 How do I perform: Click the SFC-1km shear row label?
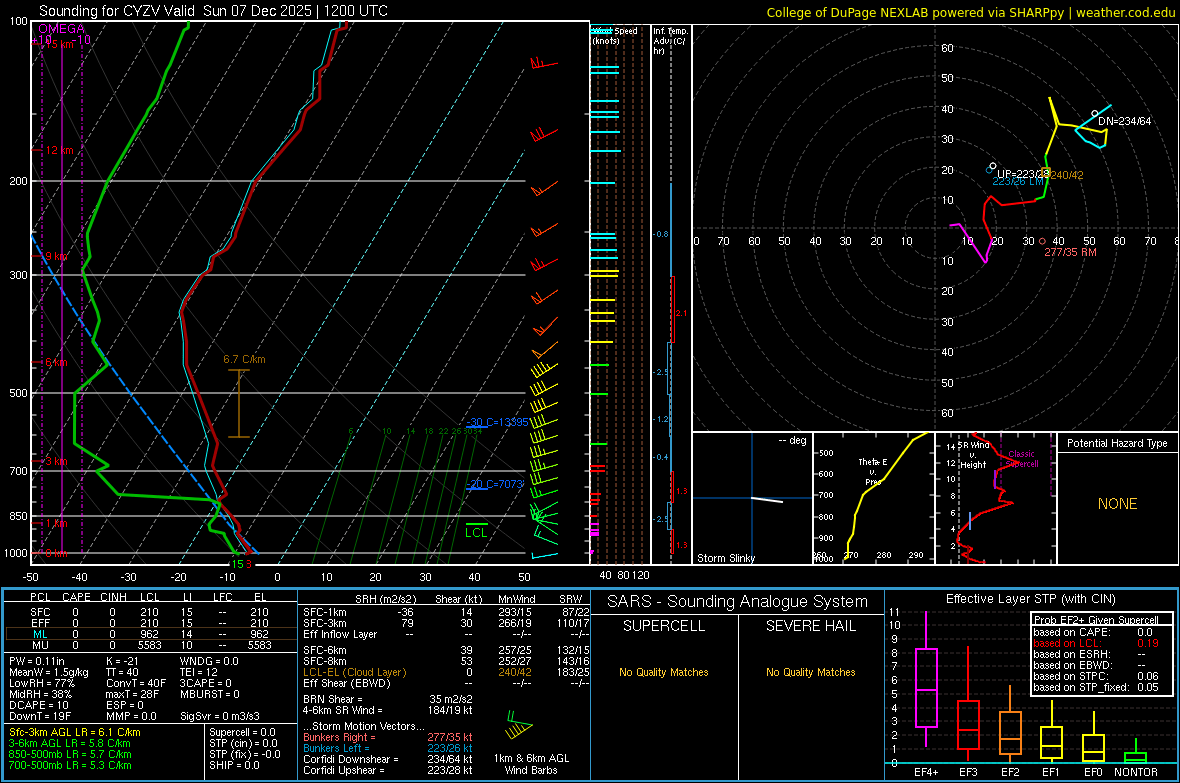point(325,612)
